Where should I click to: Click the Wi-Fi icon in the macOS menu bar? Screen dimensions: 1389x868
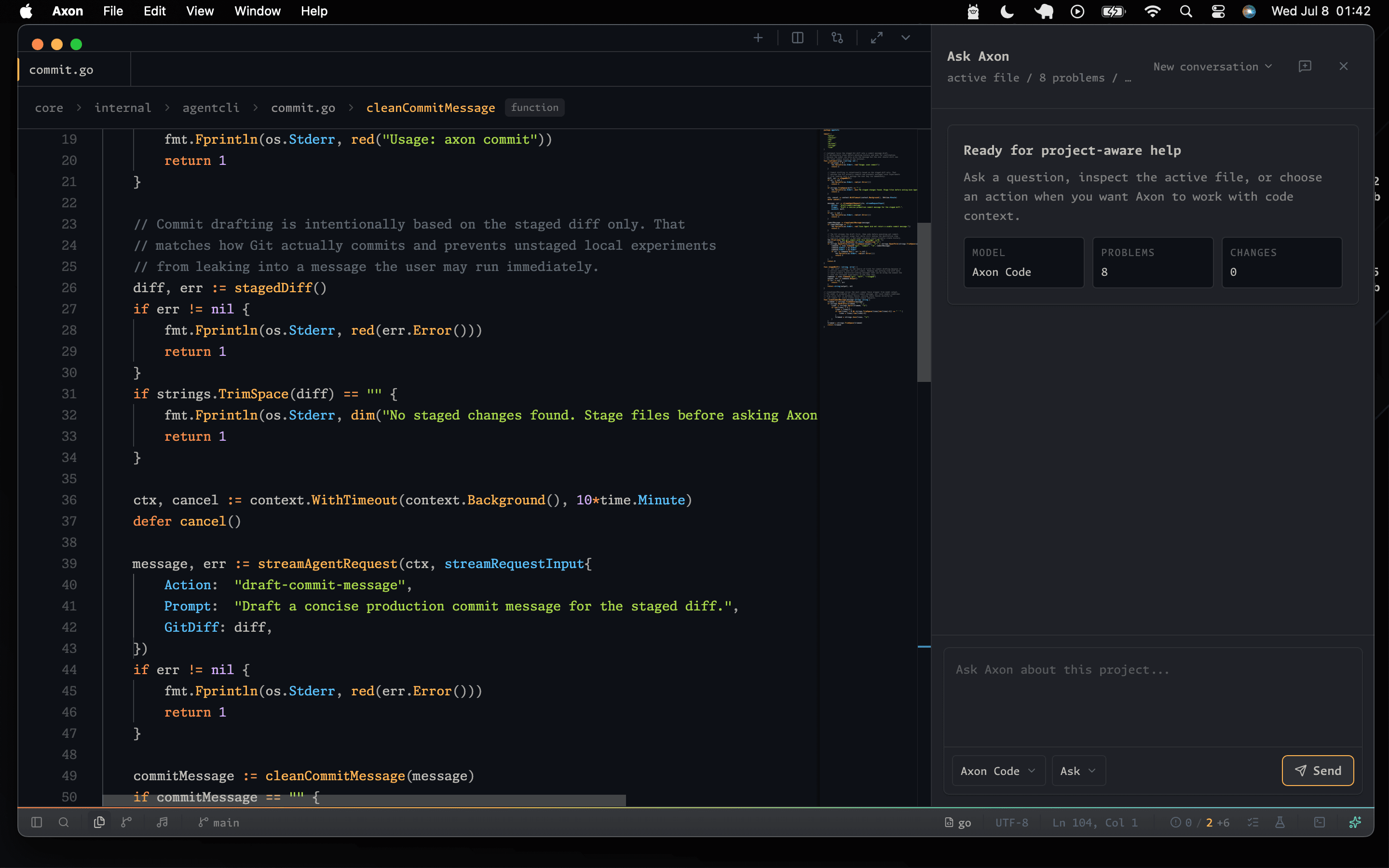[1153, 11]
